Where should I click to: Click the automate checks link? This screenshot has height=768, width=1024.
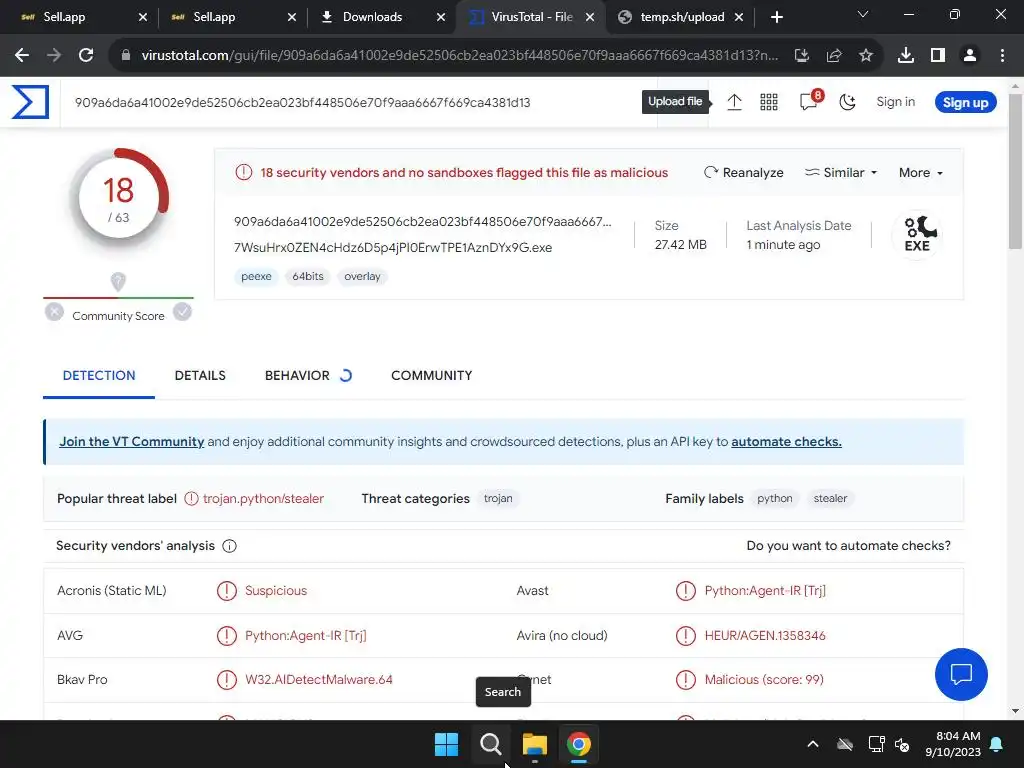tap(786, 441)
